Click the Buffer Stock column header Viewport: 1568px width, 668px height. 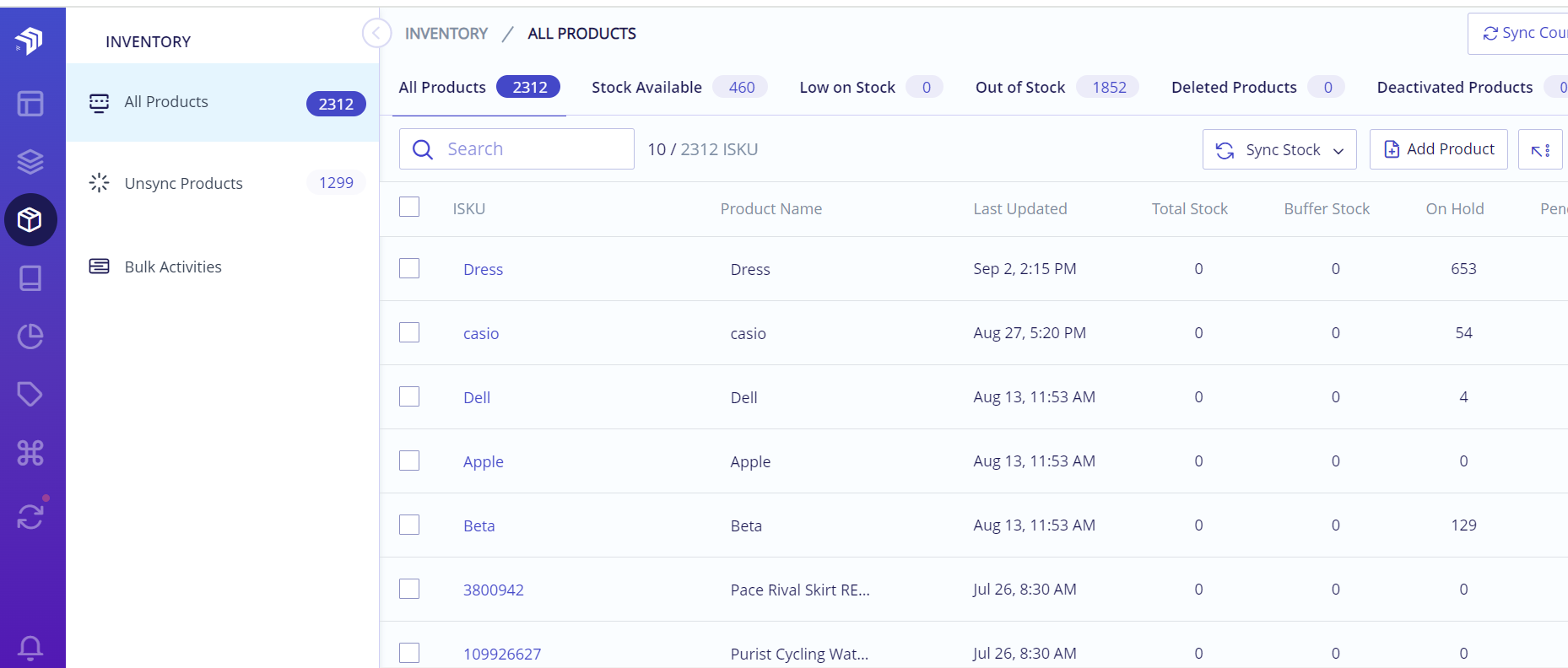(1327, 208)
